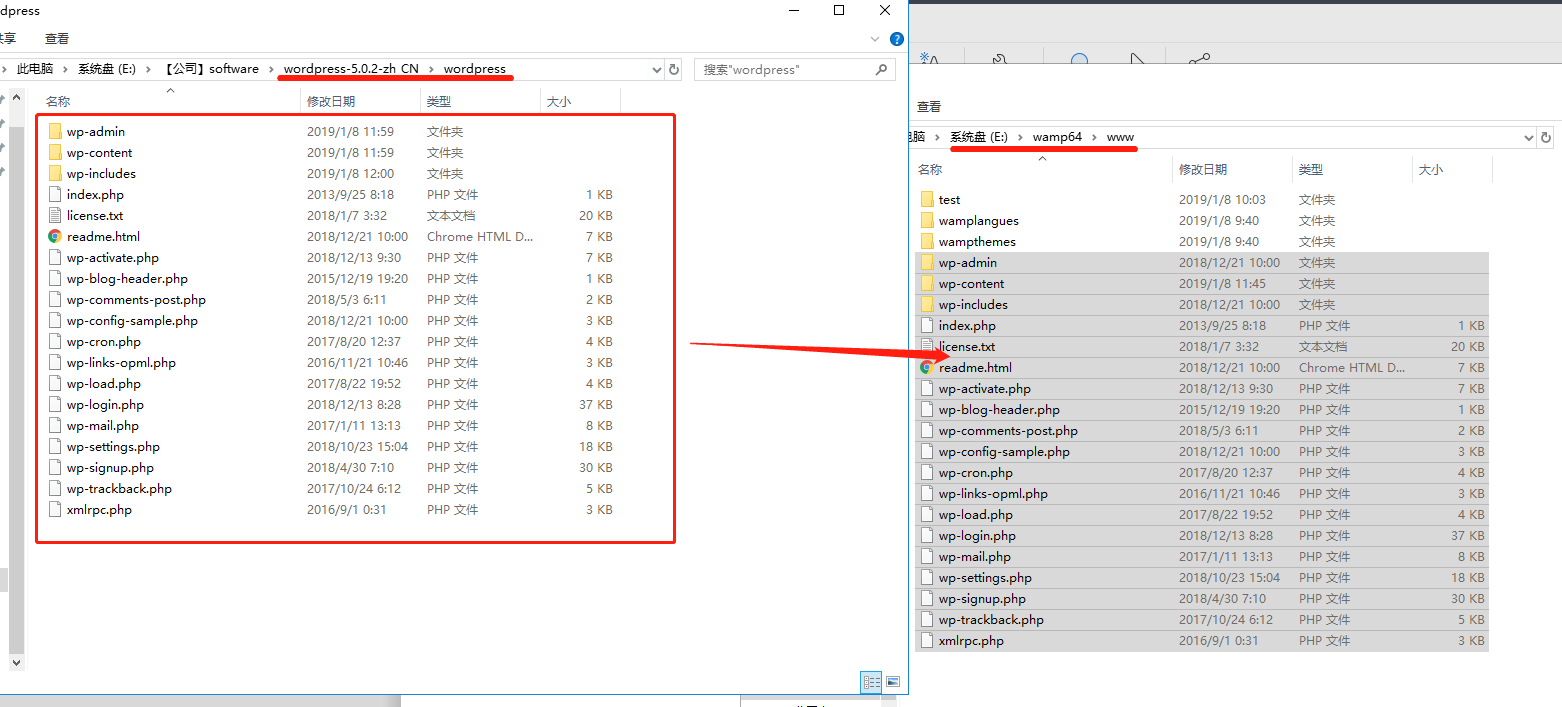Go to wordpress-5.0.2-zh_CN in breadcrumb
The image size is (1562, 707).
click(351, 69)
